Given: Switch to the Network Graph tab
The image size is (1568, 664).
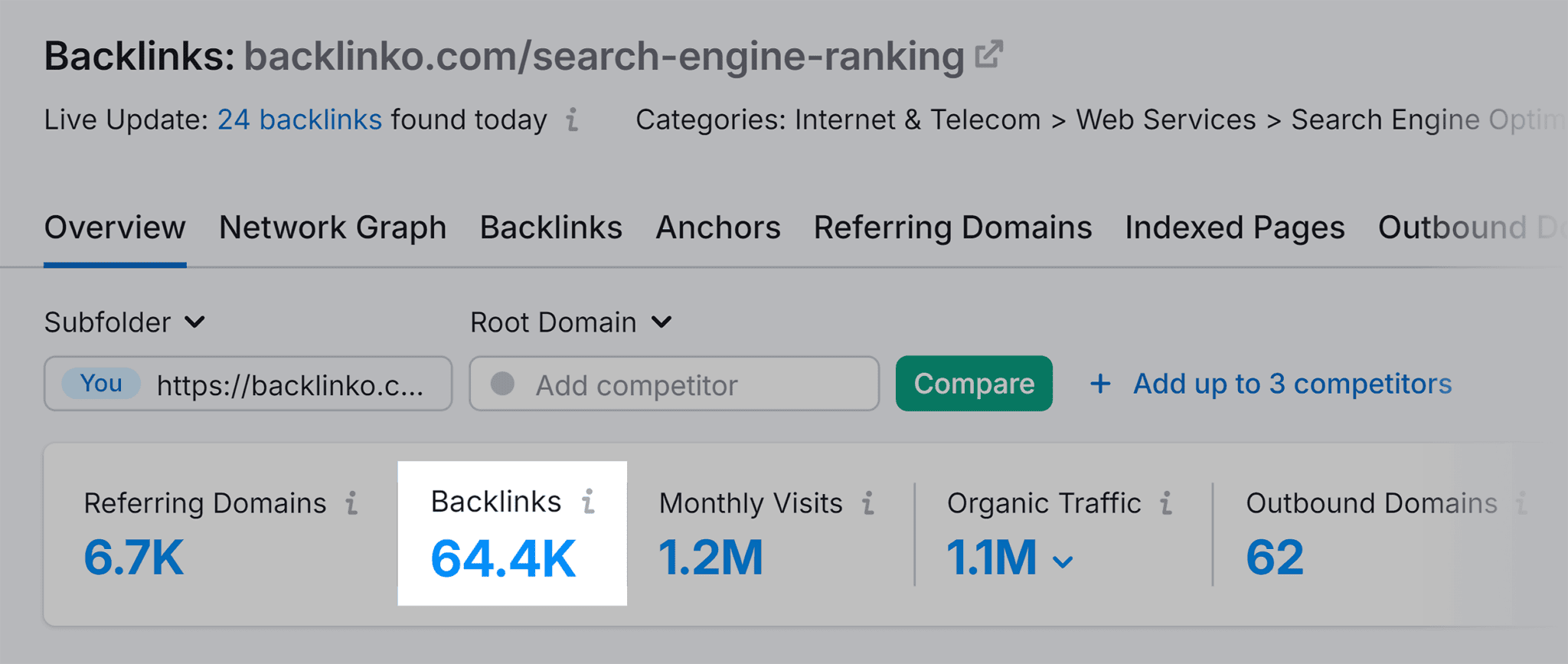Looking at the screenshot, I should pos(332,227).
